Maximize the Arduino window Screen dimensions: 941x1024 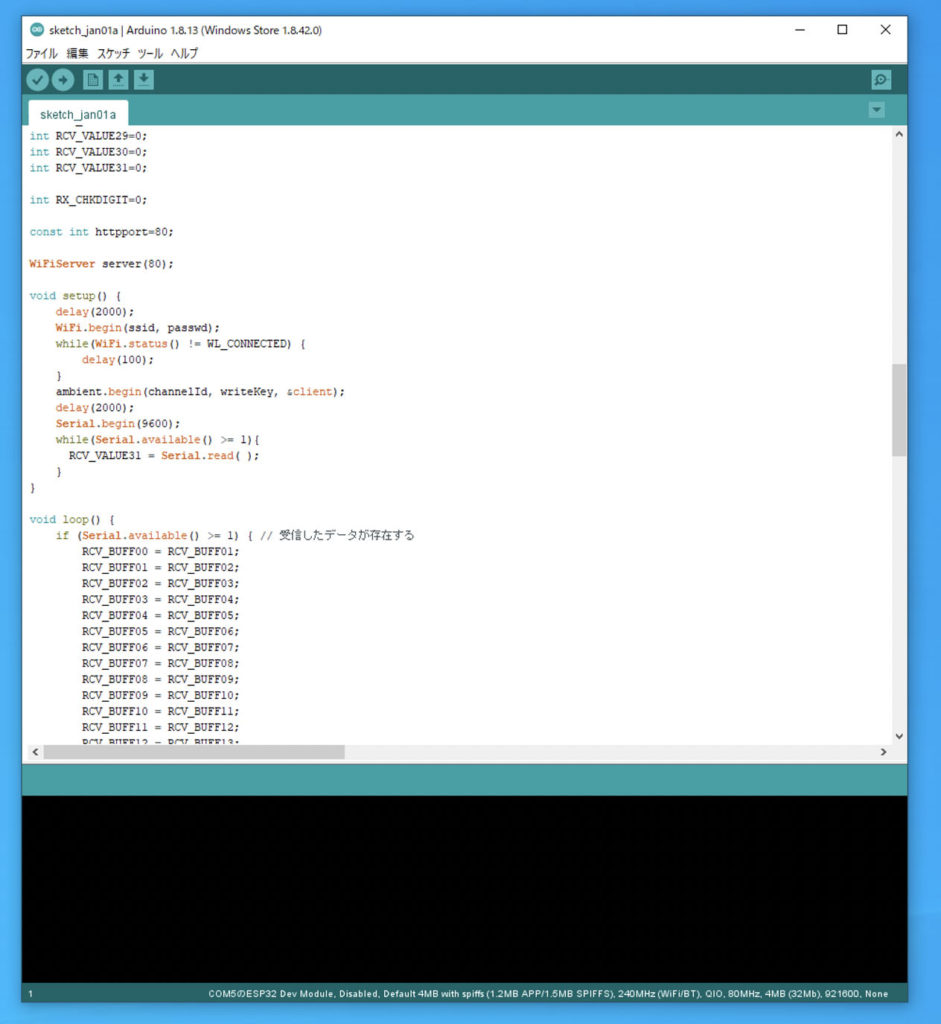pos(842,30)
